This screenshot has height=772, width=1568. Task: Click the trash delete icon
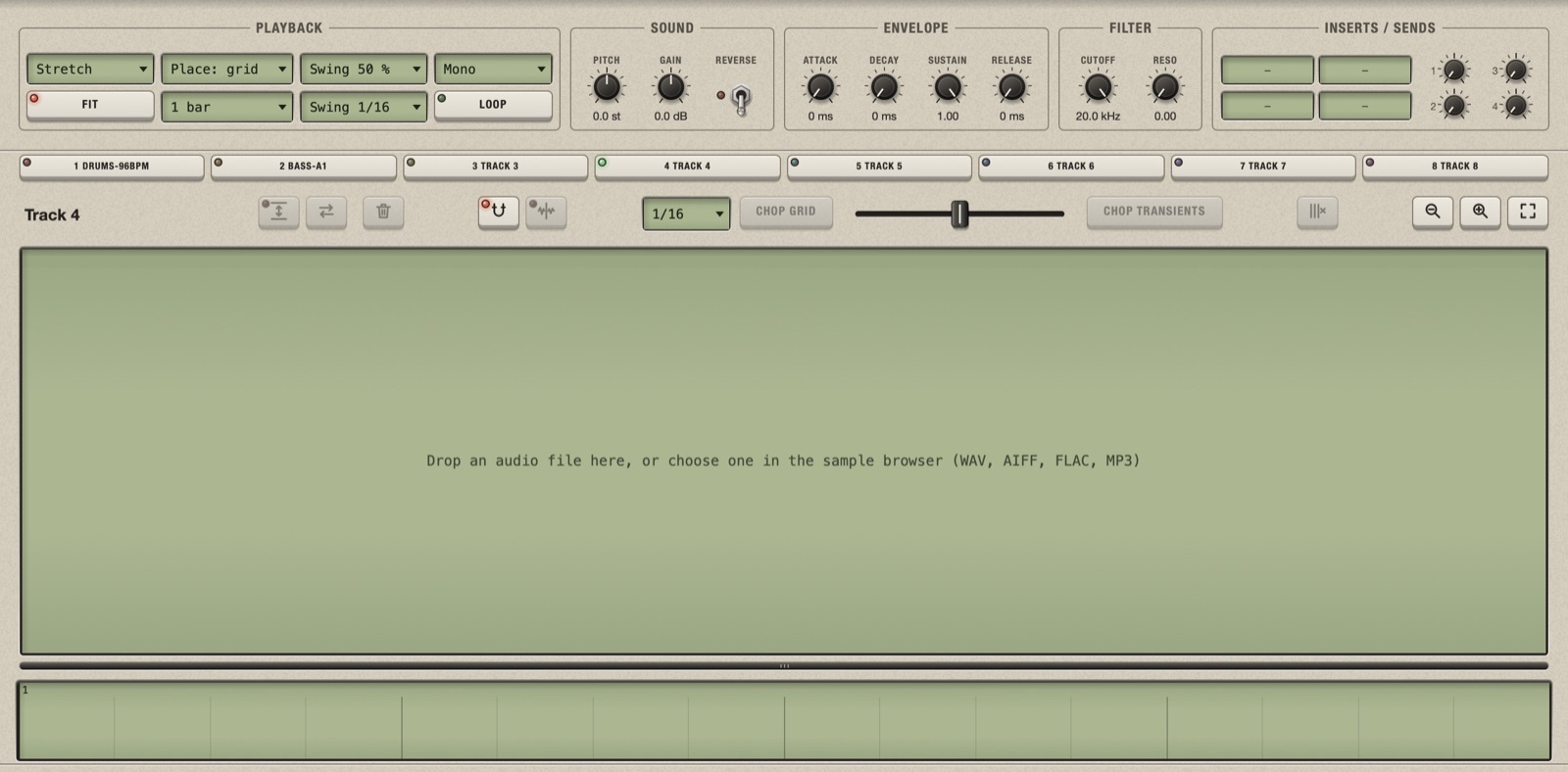[x=383, y=212]
